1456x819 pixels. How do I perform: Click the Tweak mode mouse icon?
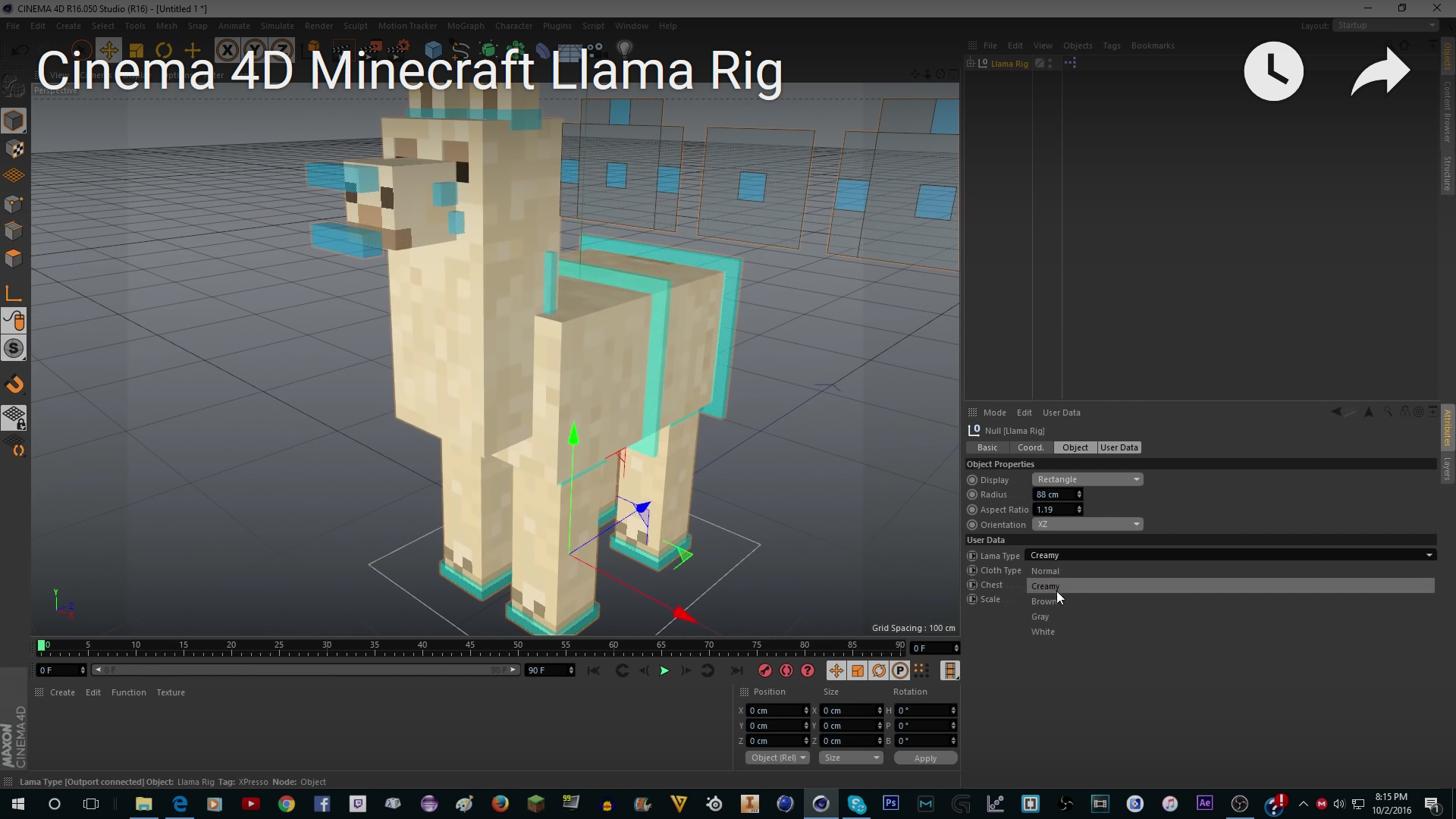tap(14, 321)
